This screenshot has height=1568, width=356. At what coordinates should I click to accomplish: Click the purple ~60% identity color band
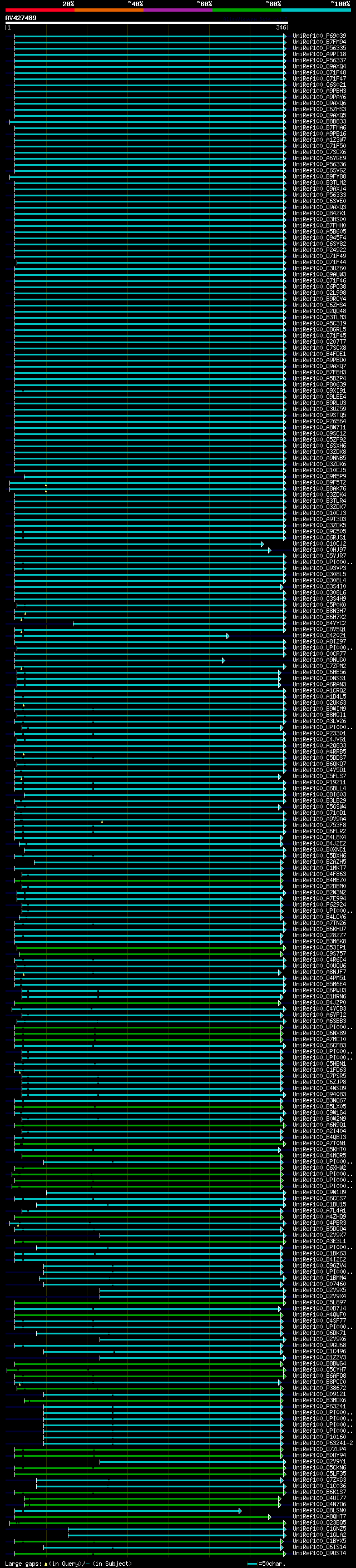coord(177,10)
